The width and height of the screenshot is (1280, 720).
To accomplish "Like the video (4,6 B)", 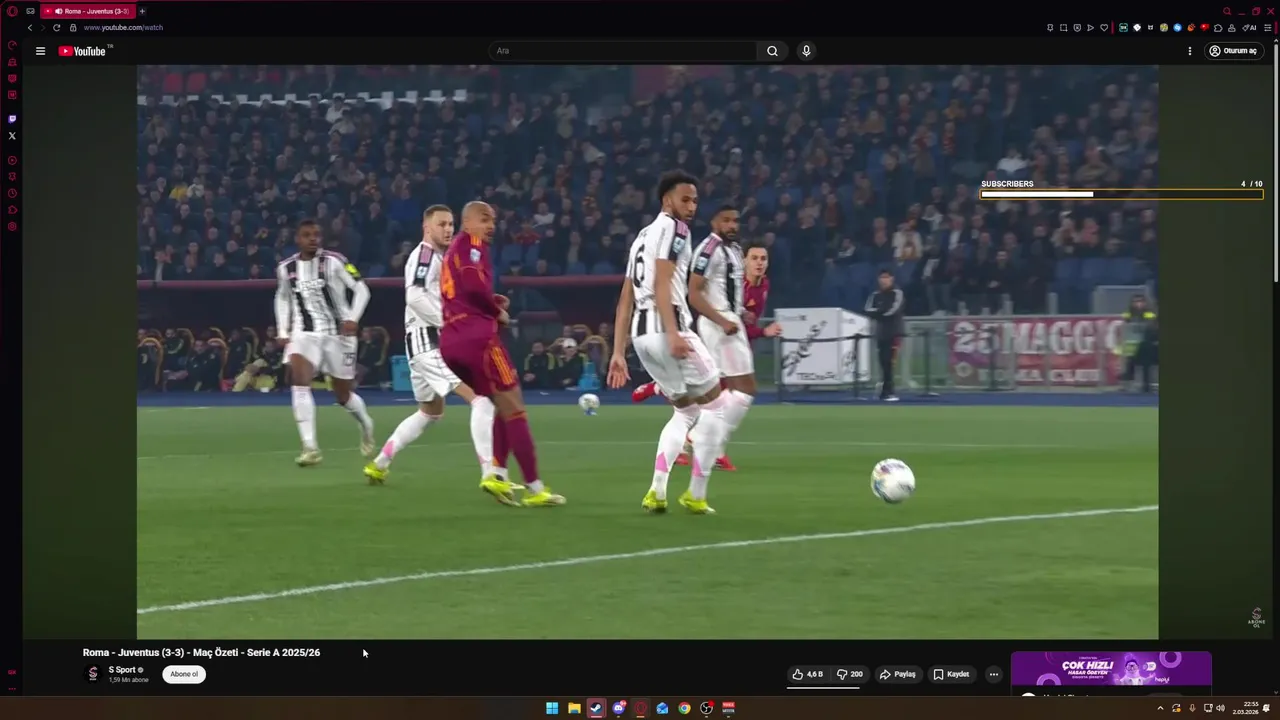I will click(x=808, y=674).
